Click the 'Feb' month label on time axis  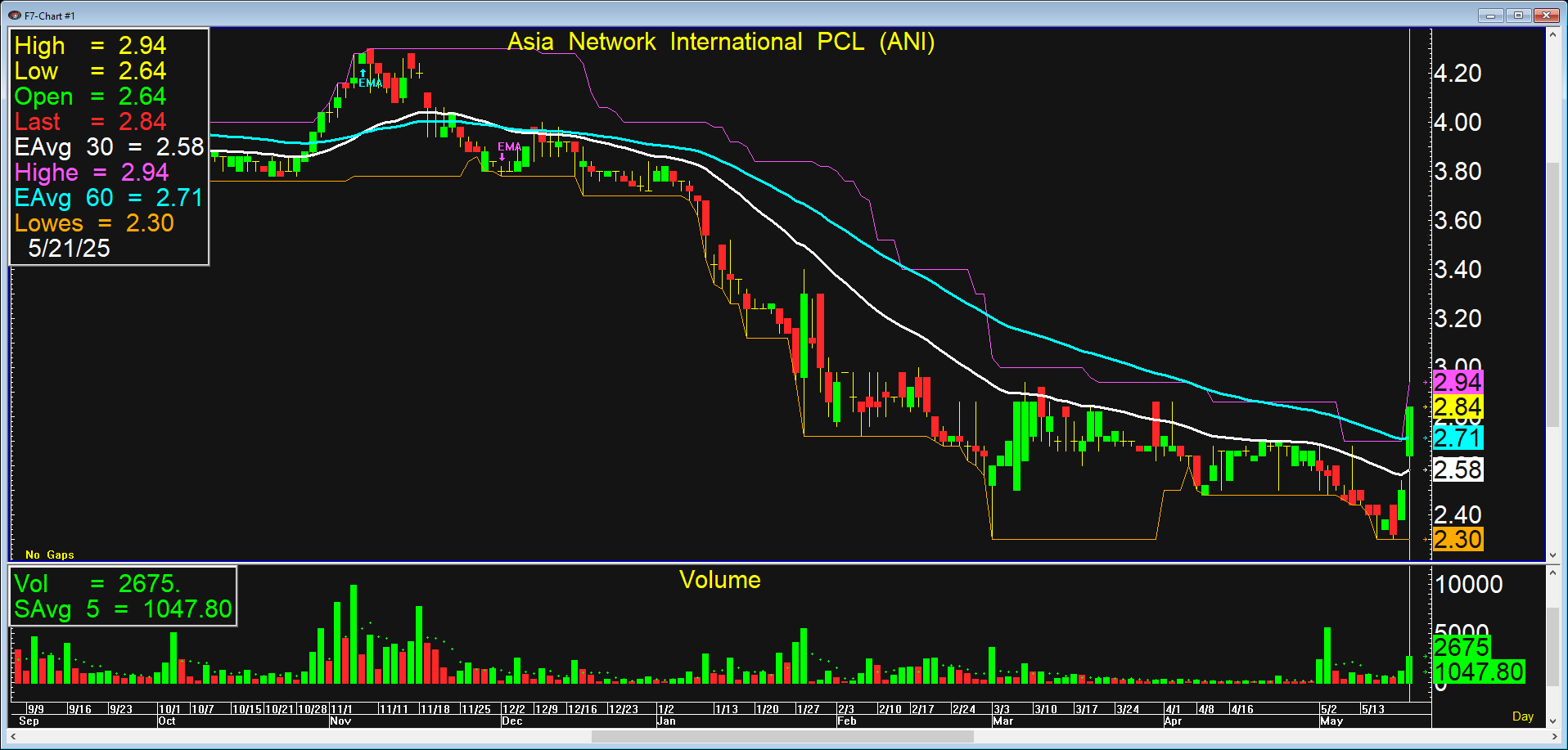click(847, 721)
